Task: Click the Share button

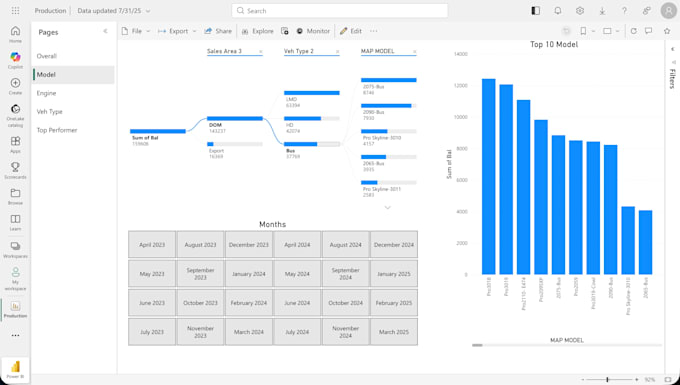Action: 218,31
